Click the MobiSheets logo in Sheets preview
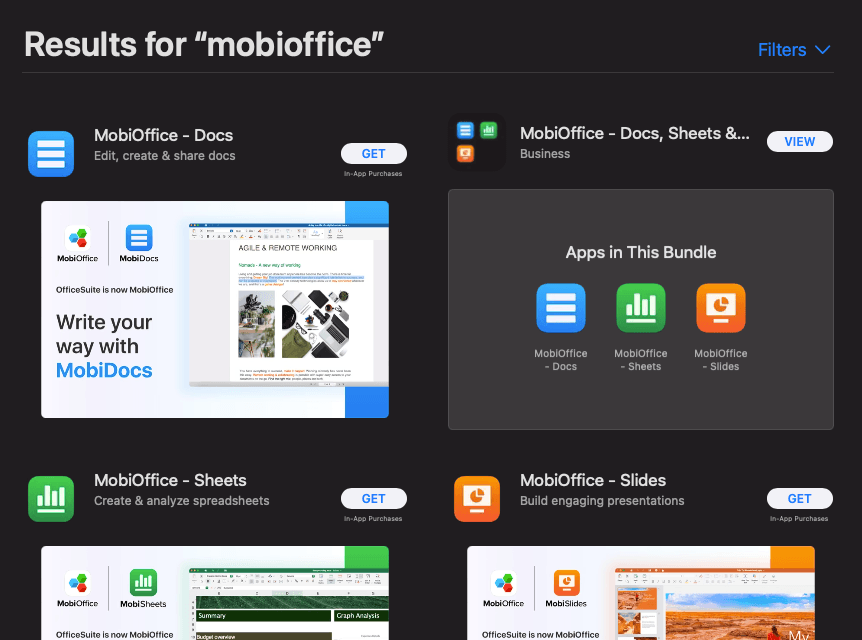 (x=143, y=589)
